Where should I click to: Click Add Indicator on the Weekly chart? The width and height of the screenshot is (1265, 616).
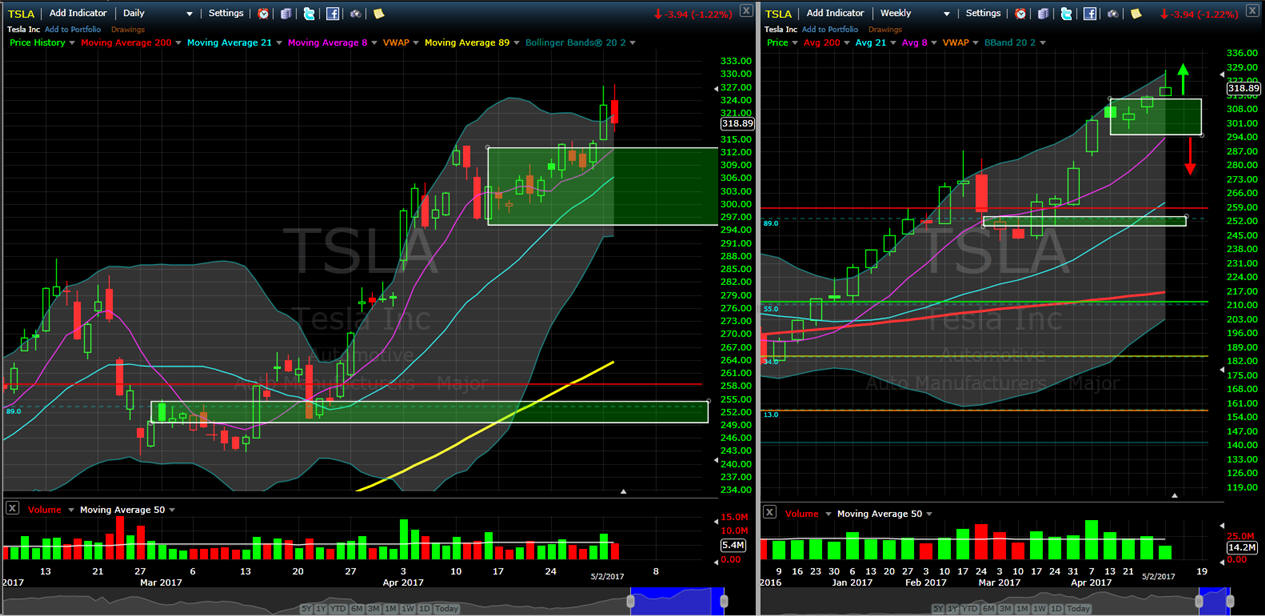[x=834, y=14]
